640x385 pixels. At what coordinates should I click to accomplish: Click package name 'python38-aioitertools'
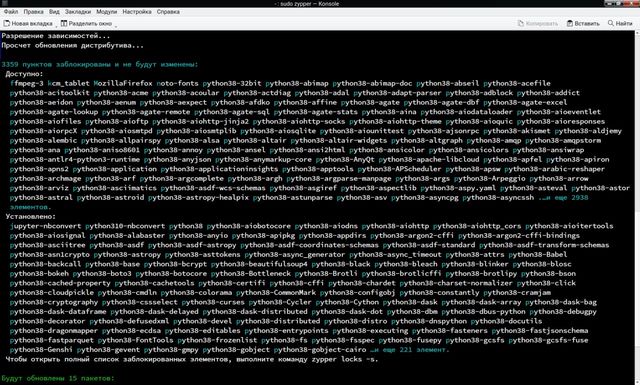[569, 226]
